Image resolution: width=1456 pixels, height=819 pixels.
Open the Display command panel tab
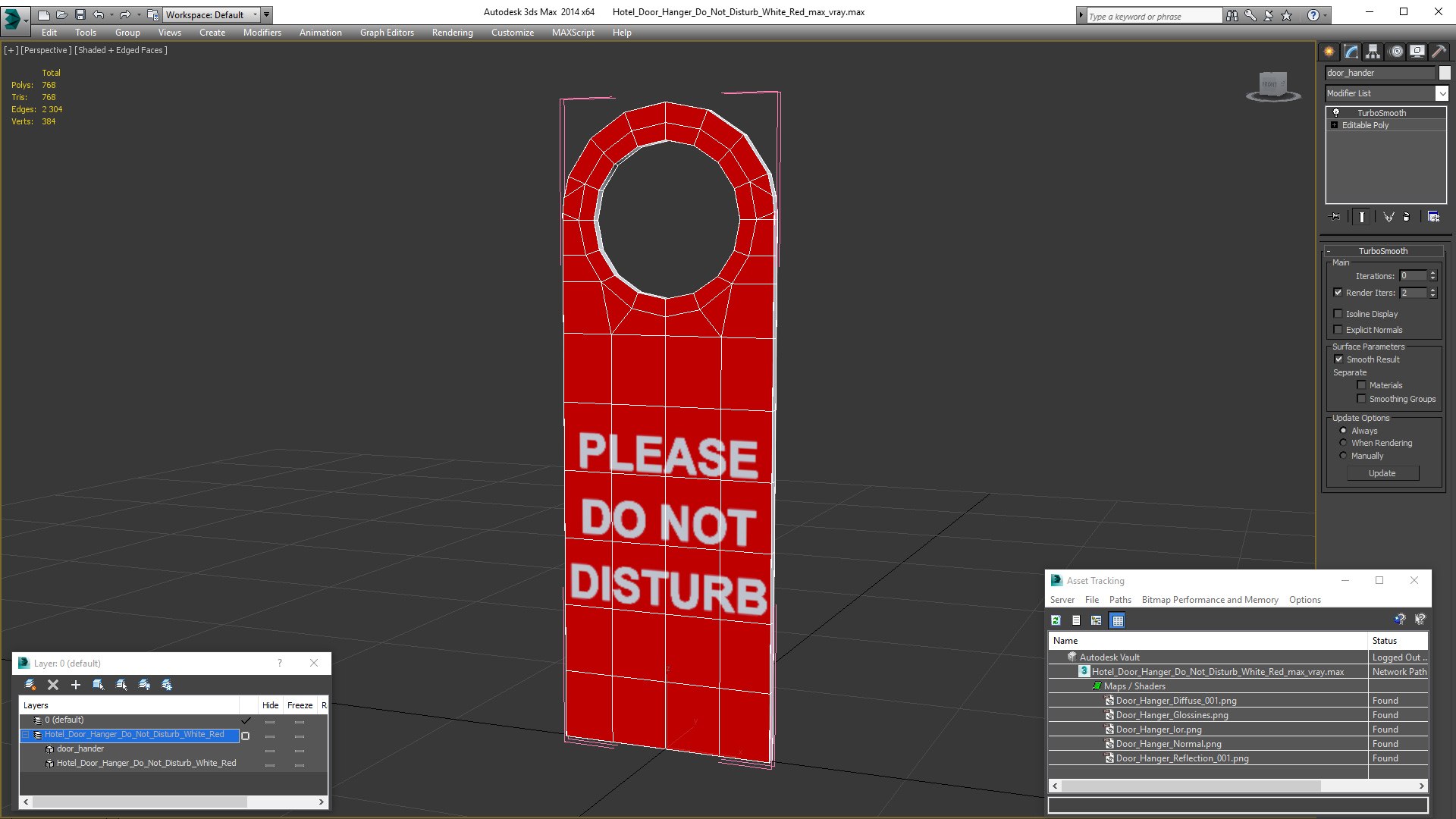pos(1417,52)
